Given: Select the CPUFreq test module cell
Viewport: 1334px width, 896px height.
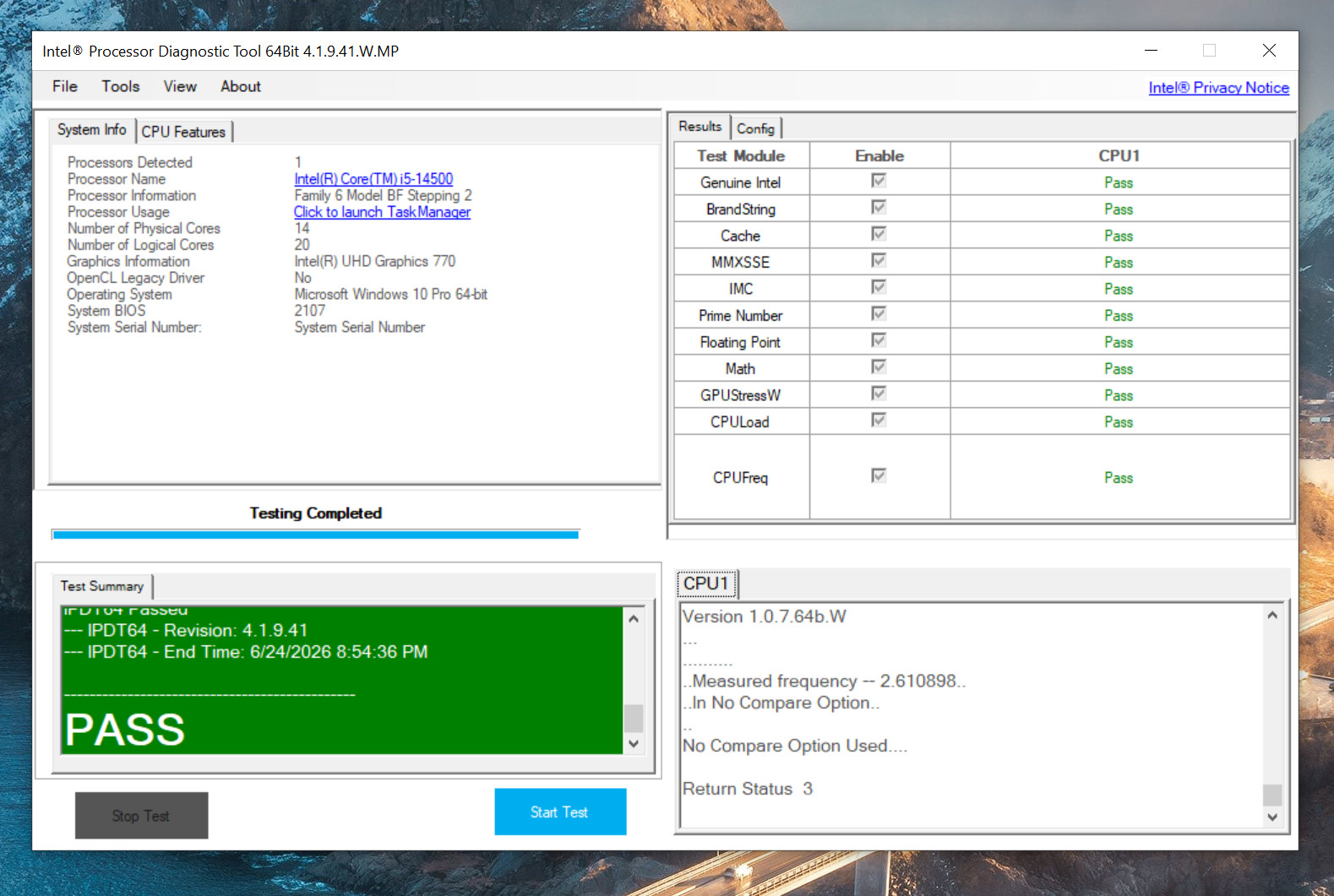Looking at the screenshot, I should tap(741, 478).
